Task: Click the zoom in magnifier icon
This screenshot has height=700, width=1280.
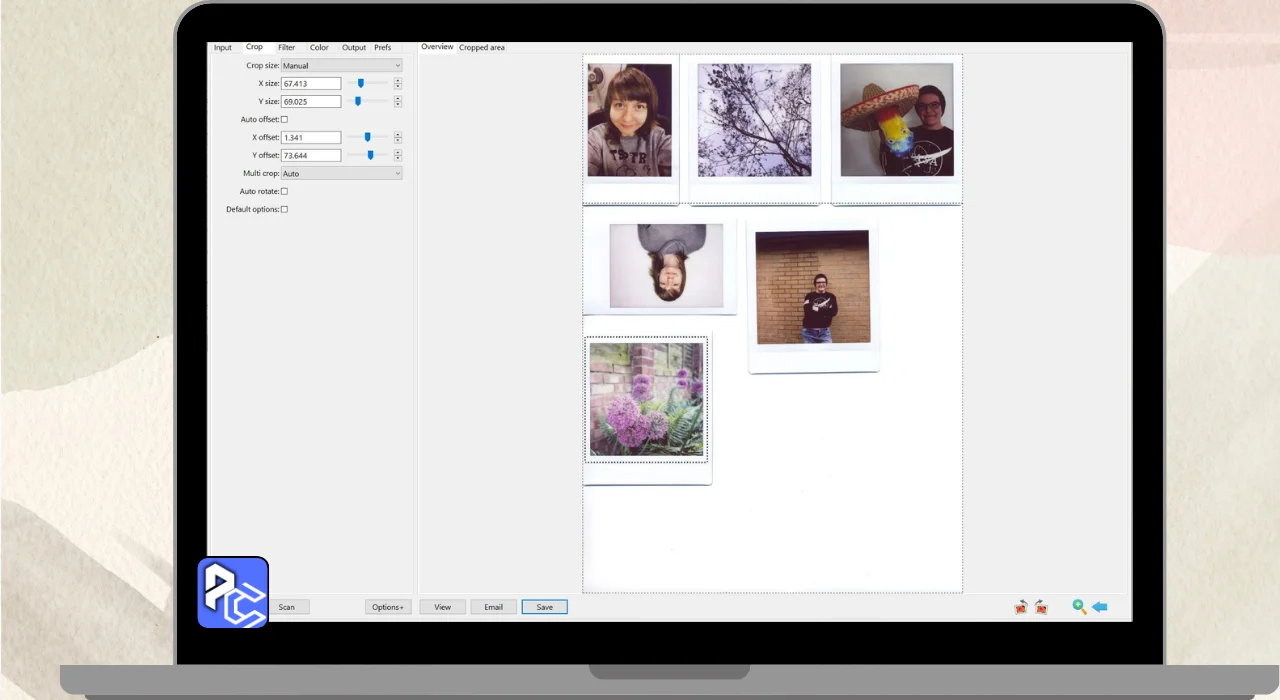Action: (1079, 607)
